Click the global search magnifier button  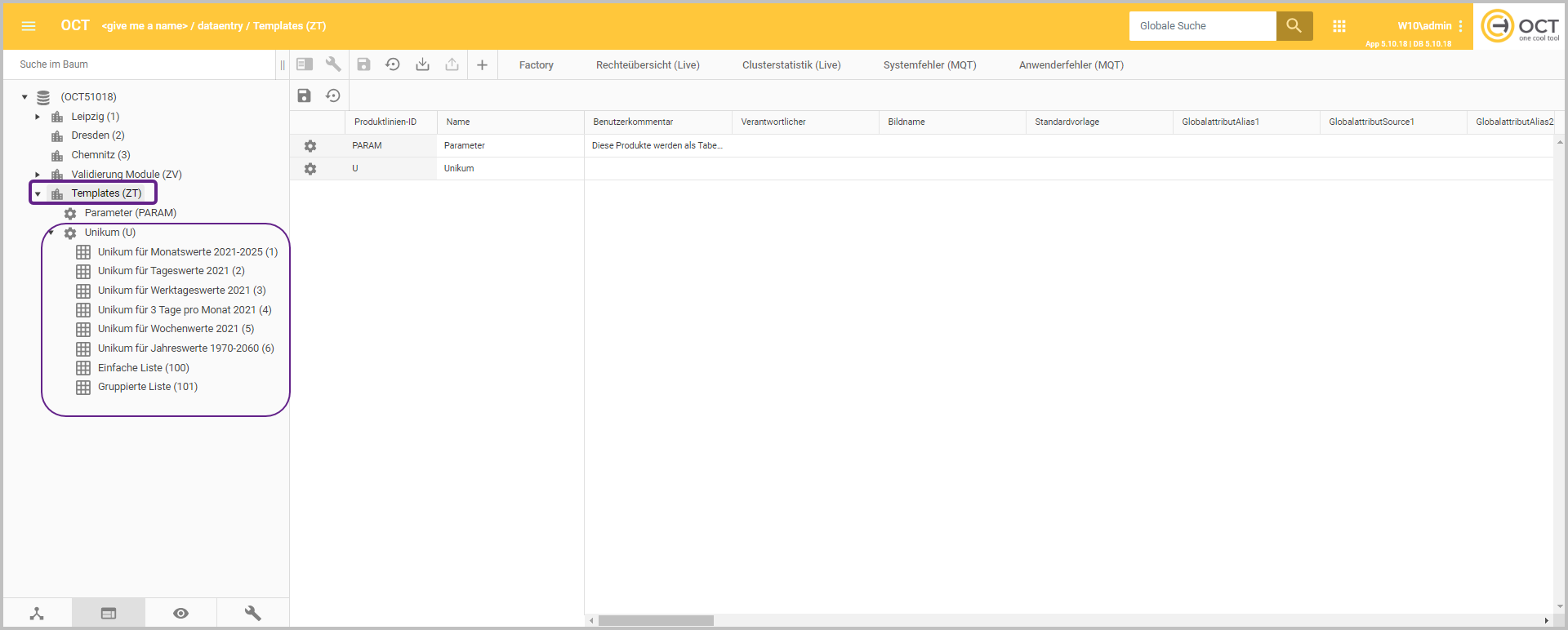click(1294, 26)
